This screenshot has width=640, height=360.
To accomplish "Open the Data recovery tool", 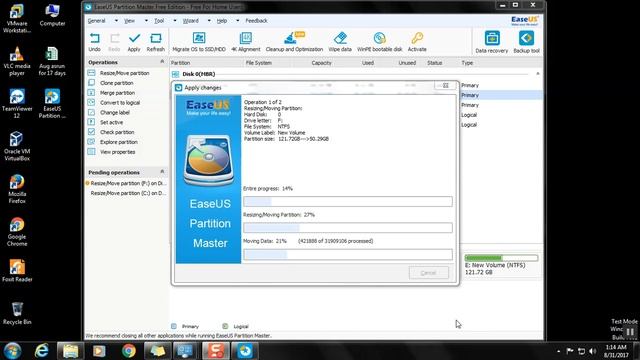I will pos(492,42).
